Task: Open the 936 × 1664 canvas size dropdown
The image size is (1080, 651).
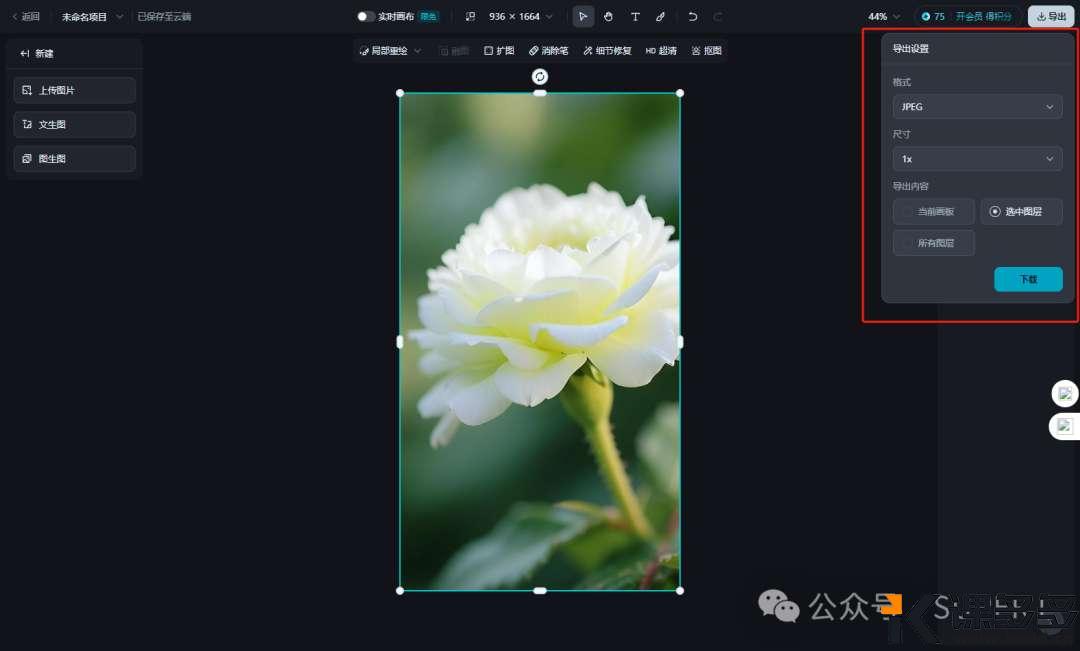Action: (x=520, y=17)
